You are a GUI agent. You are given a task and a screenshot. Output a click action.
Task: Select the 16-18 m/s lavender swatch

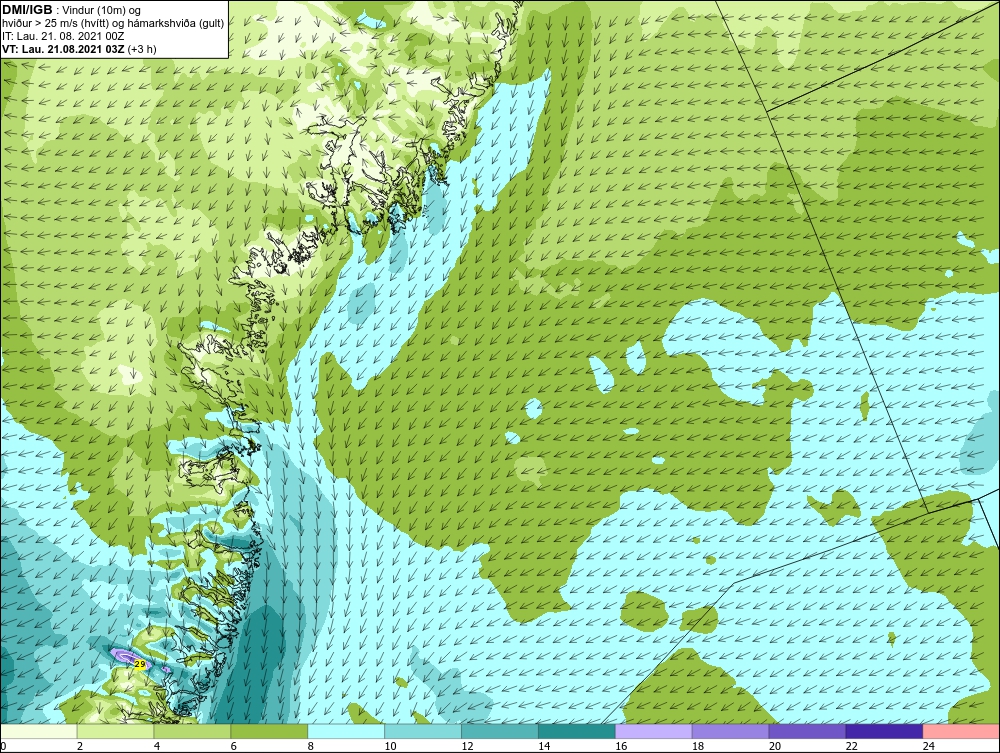[x=654, y=731]
